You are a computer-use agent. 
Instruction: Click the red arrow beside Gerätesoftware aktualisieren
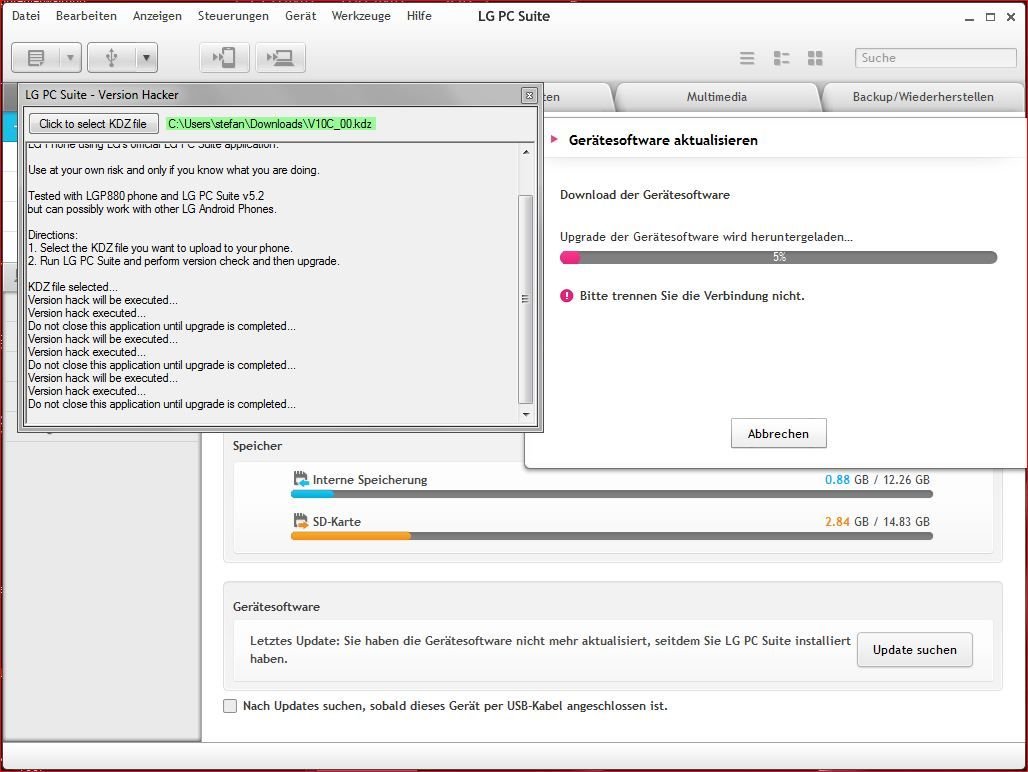(x=555, y=139)
